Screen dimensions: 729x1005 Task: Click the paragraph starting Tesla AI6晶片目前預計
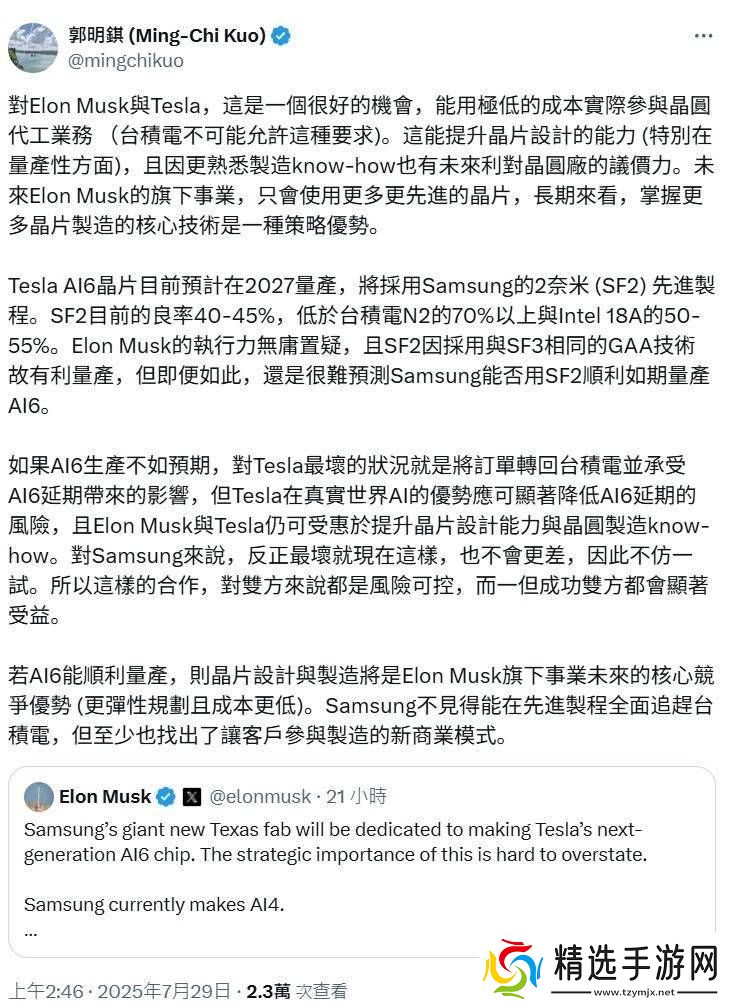pyautogui.click(x=361, y=346)
